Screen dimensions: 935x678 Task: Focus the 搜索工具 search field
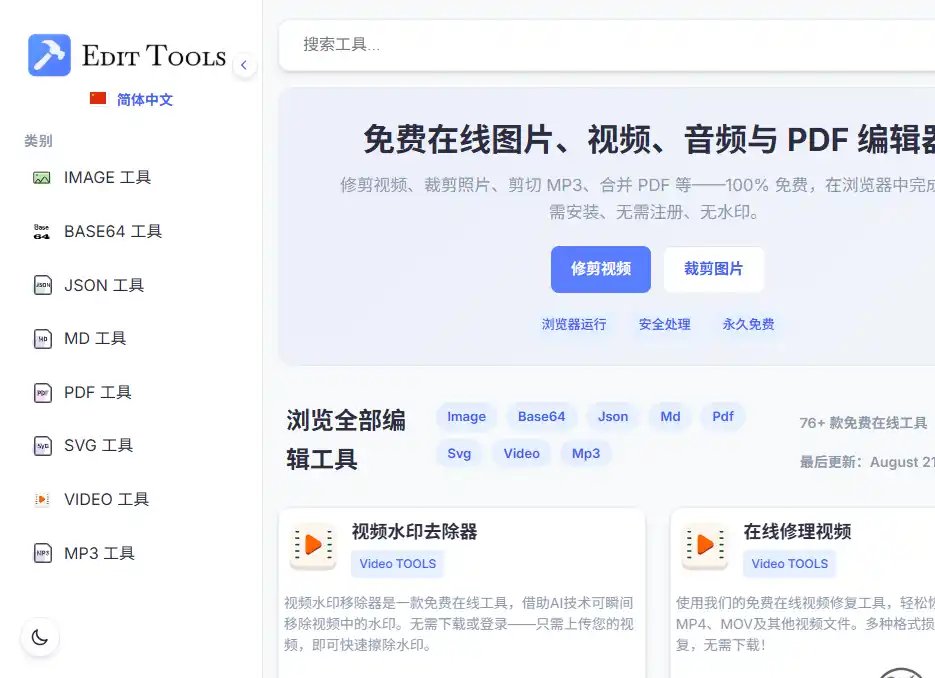[x=606, y=45]
